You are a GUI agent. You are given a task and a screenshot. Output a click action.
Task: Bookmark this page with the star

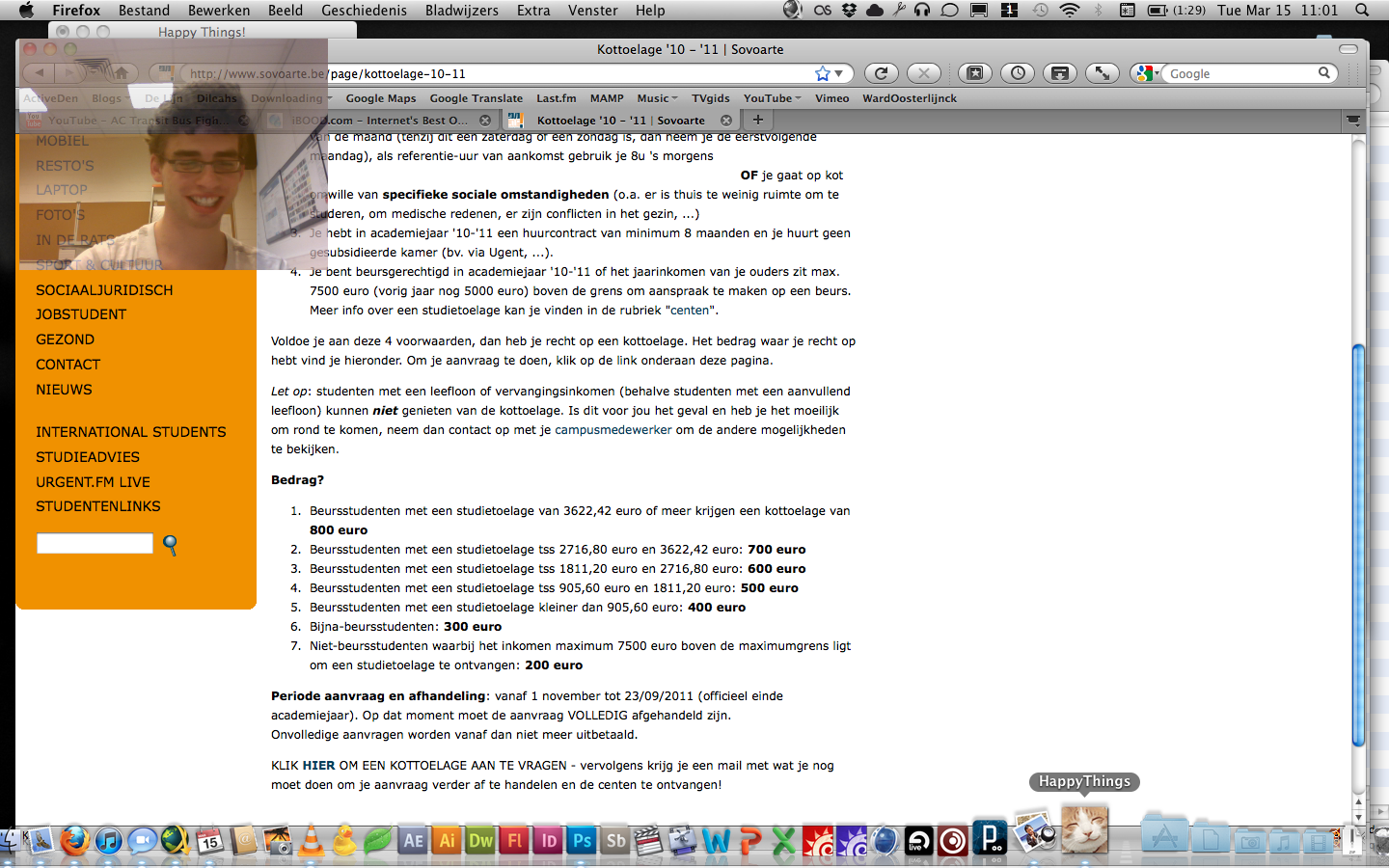822,73
